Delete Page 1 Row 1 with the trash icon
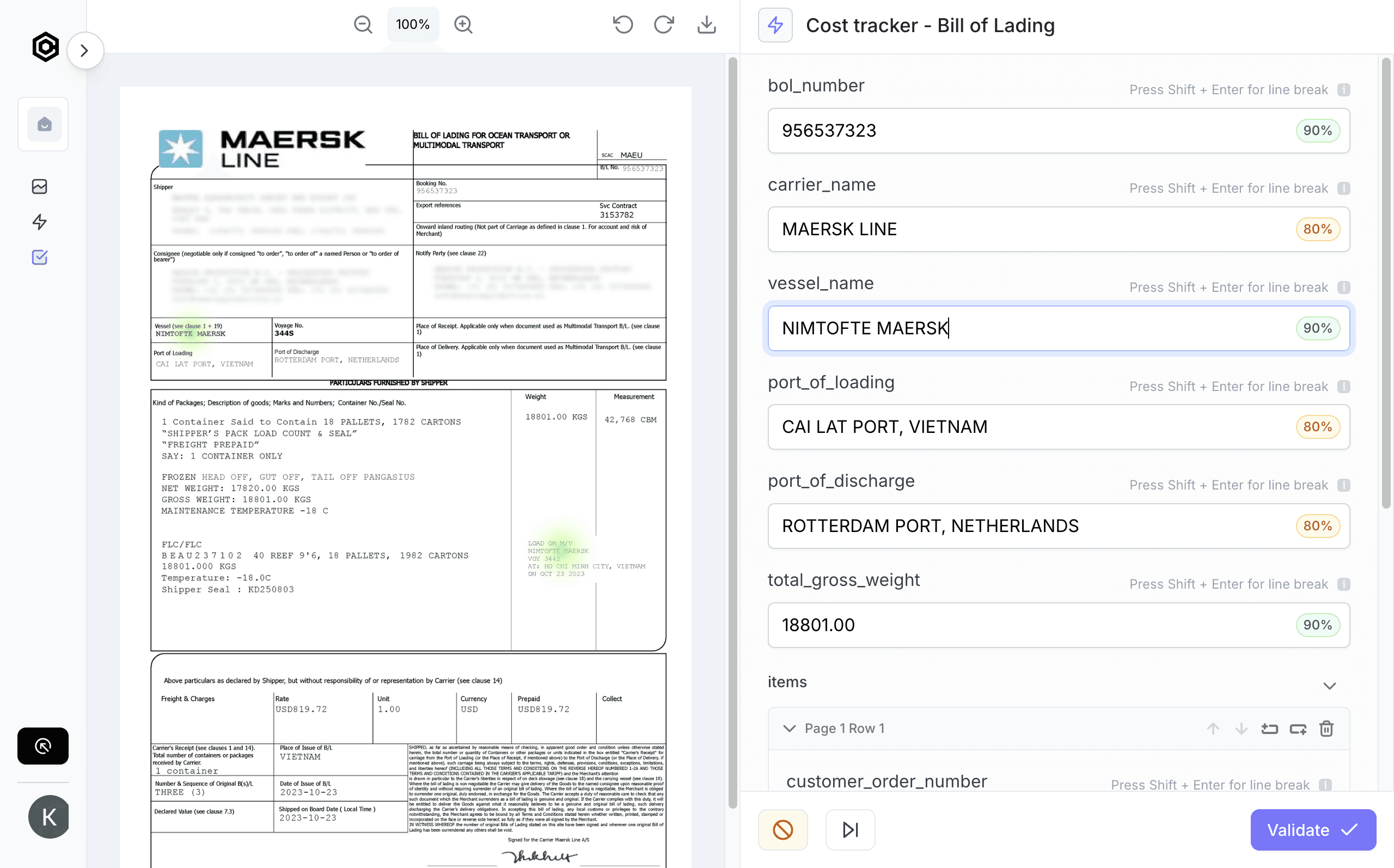The height and width of the screenshot is (868, 1394). click(x=1326, y=728)
